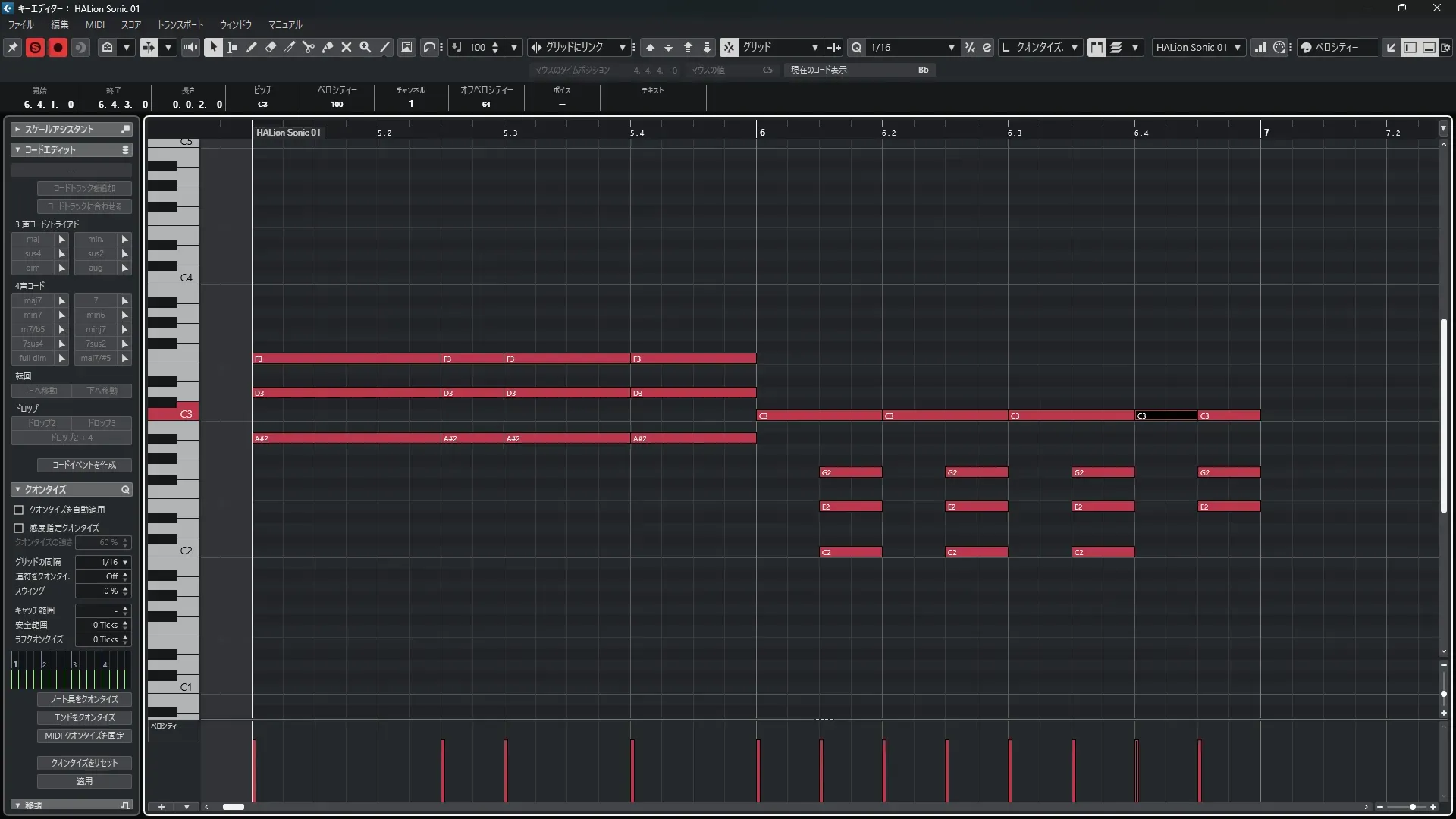The height and width of the screenshot is (819, 1456).
Task: Select the Mute X tool
Action: click(x=347, y=47)
